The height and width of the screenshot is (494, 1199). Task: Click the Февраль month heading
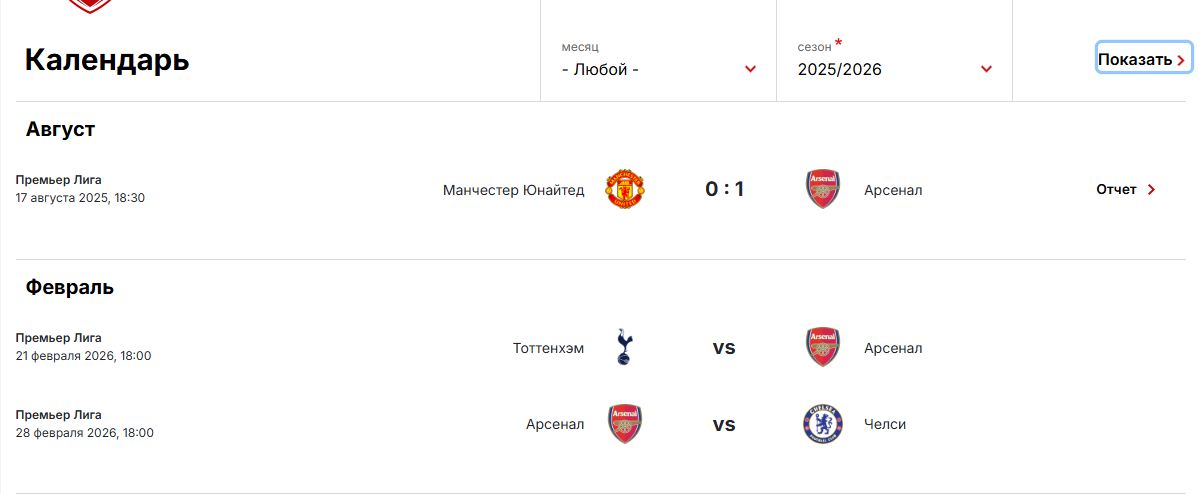coord(70,288)
